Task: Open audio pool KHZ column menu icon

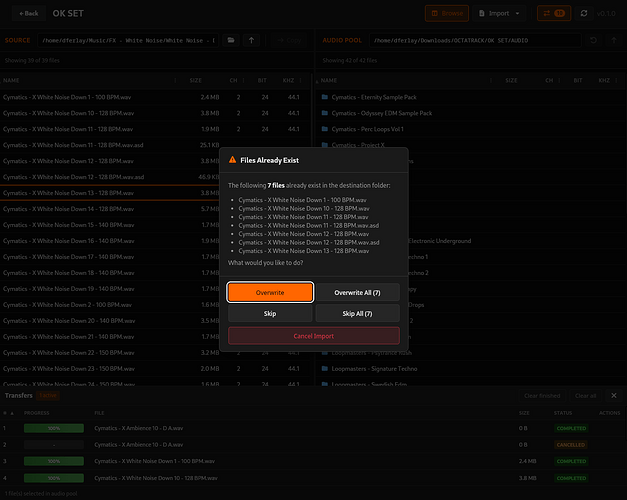Action: click(616, 80)
